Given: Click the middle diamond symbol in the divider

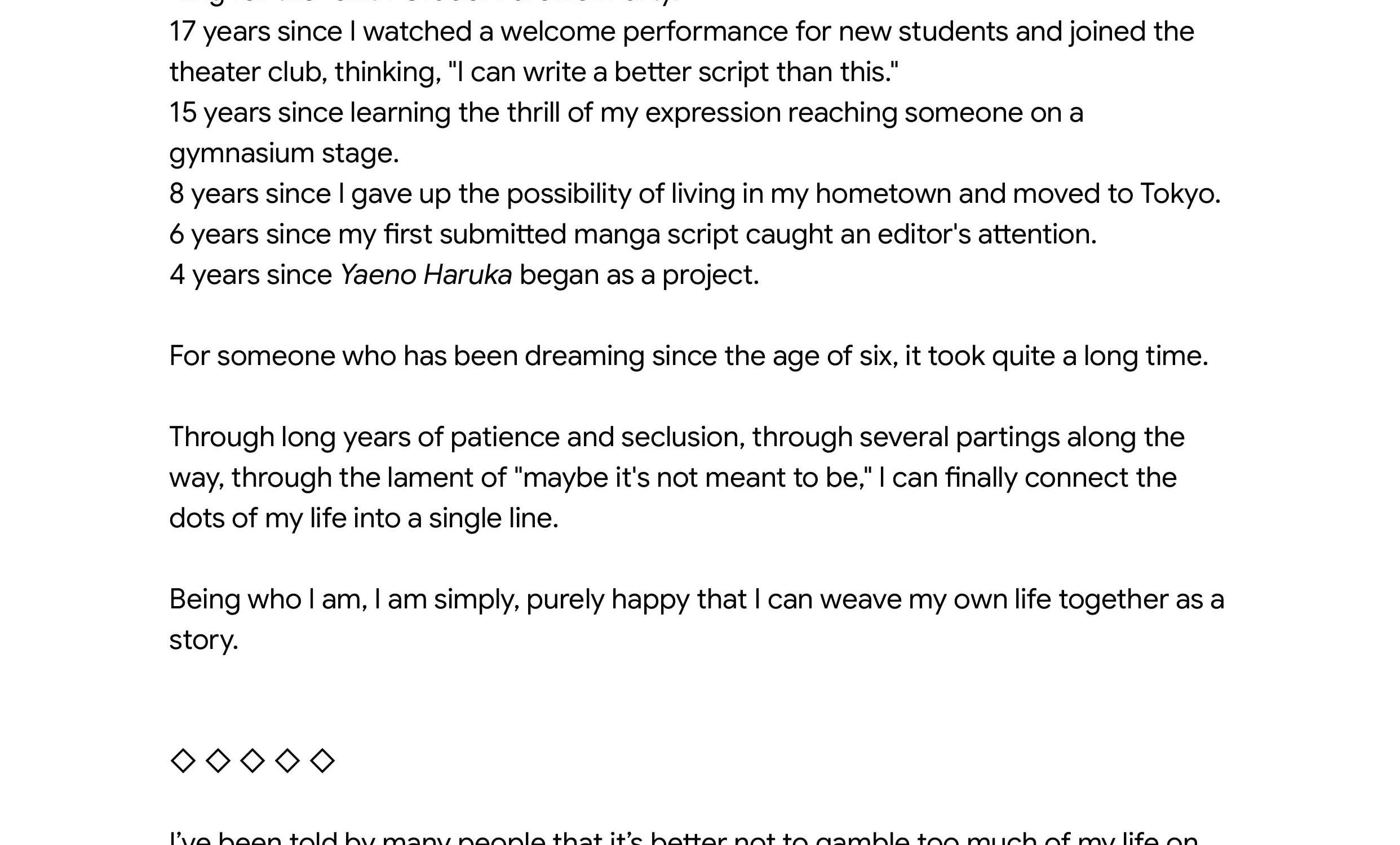Looking at the screenshot, I should (252, 761).
